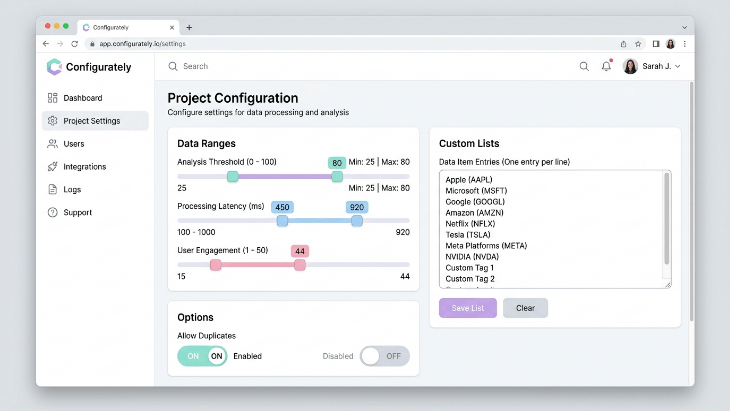Click the Tesla (TSLA) entry line
Screen dimensions: 730x411
[x=468, y=235]
